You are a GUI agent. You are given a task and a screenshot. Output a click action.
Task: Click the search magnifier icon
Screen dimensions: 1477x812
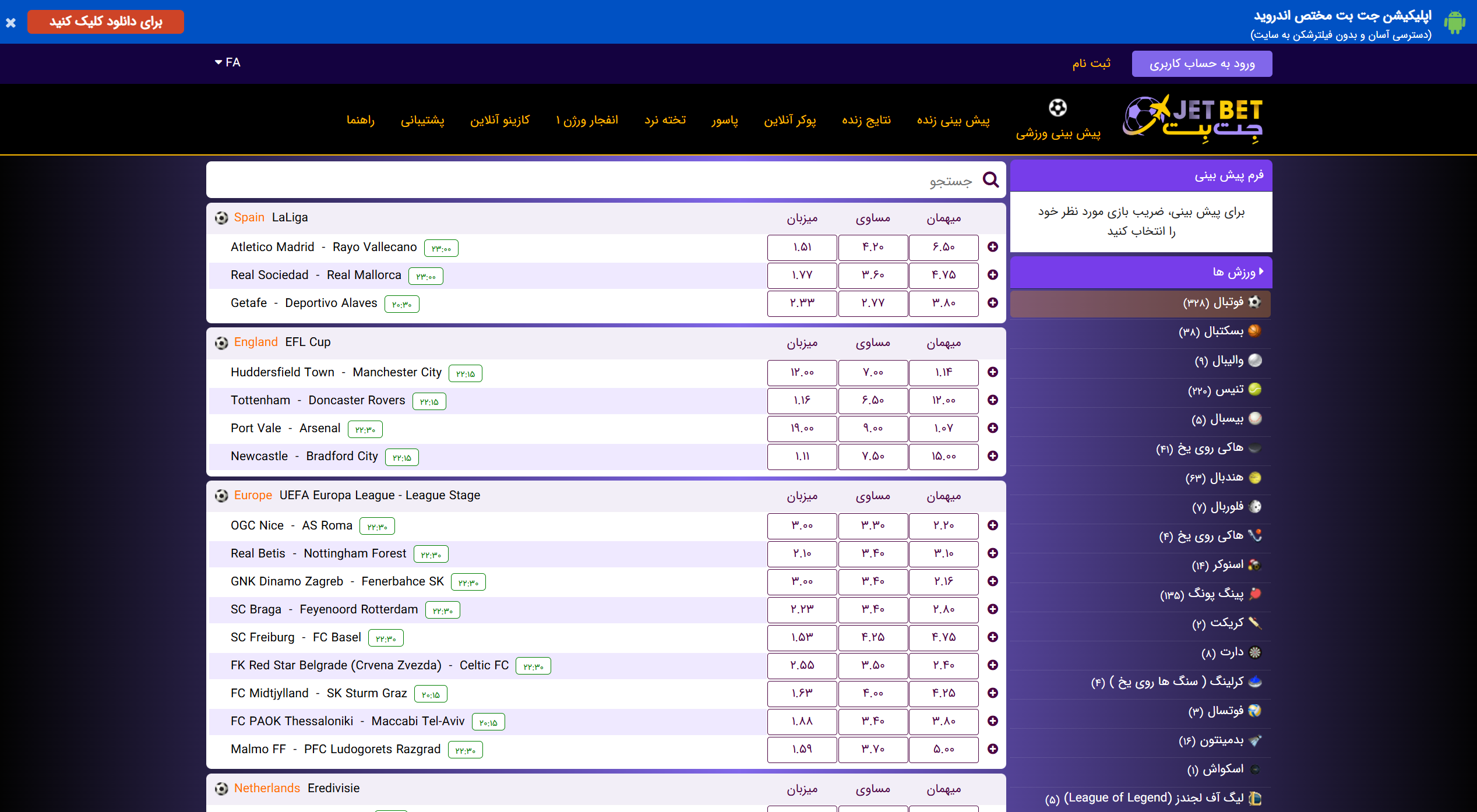click(x=990, y=180)
